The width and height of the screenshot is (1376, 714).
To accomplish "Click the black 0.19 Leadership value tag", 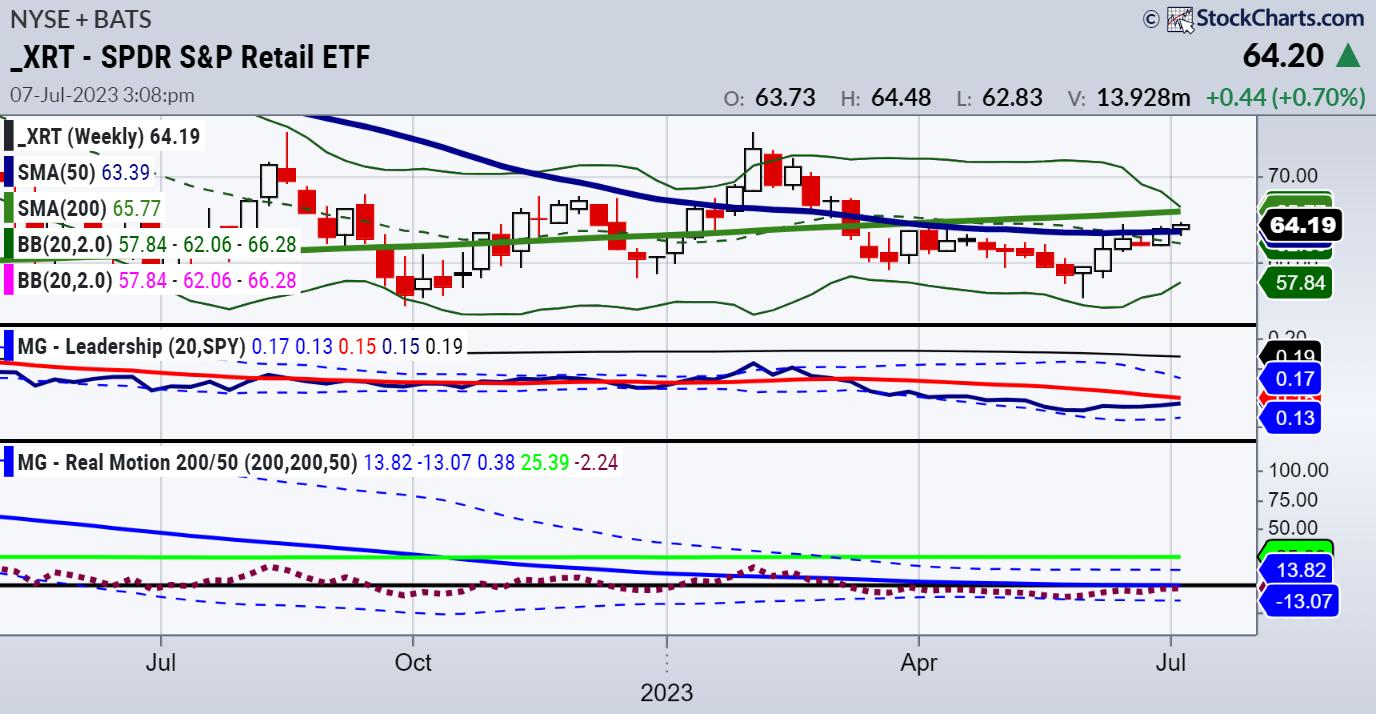I will pyautogui.click(x=1292, y=353).
